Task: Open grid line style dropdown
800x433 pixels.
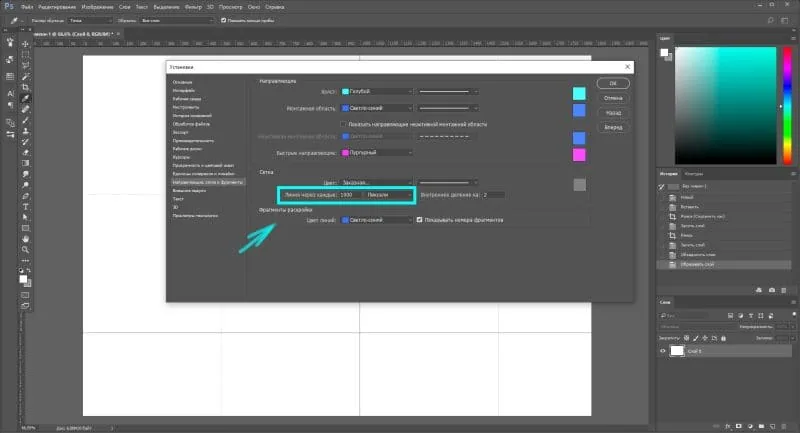Action: pos(448,182)
